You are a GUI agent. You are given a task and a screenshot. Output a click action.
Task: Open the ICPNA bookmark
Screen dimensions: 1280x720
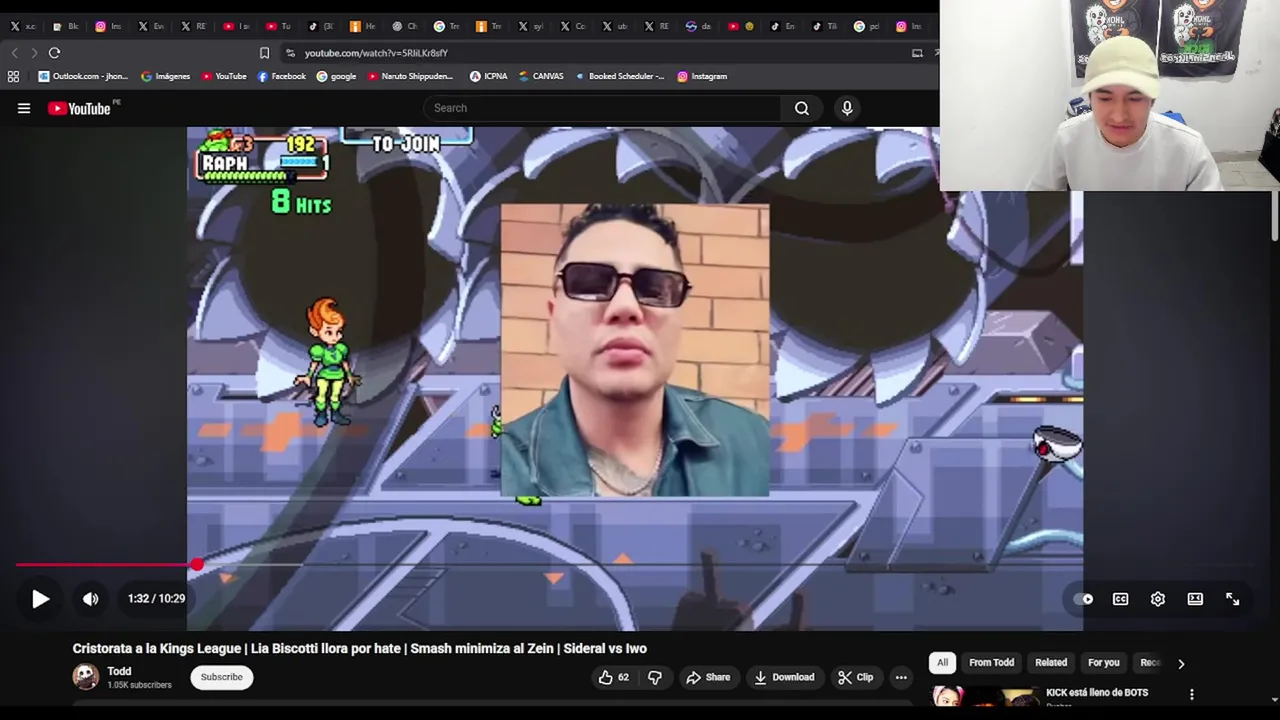coord(488,76)
